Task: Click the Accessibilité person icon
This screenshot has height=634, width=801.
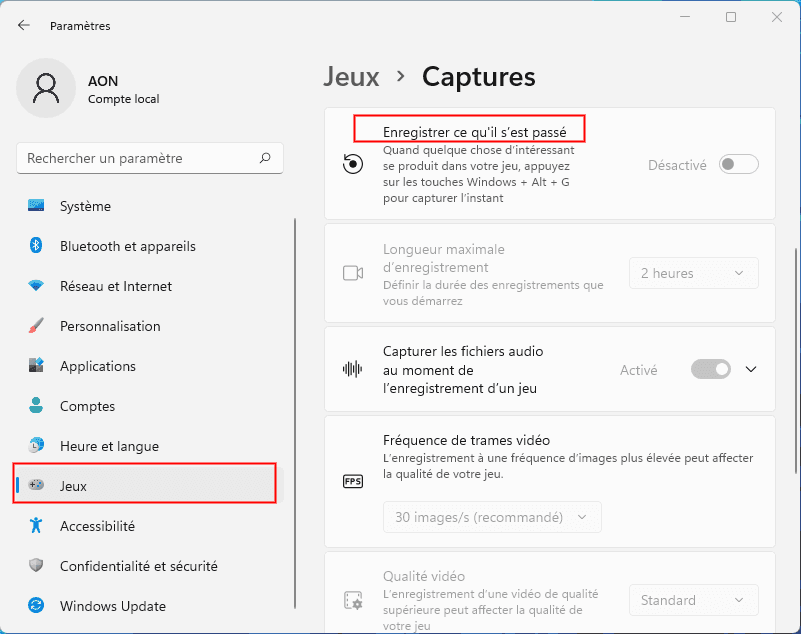Action: [x=36, y=526]
